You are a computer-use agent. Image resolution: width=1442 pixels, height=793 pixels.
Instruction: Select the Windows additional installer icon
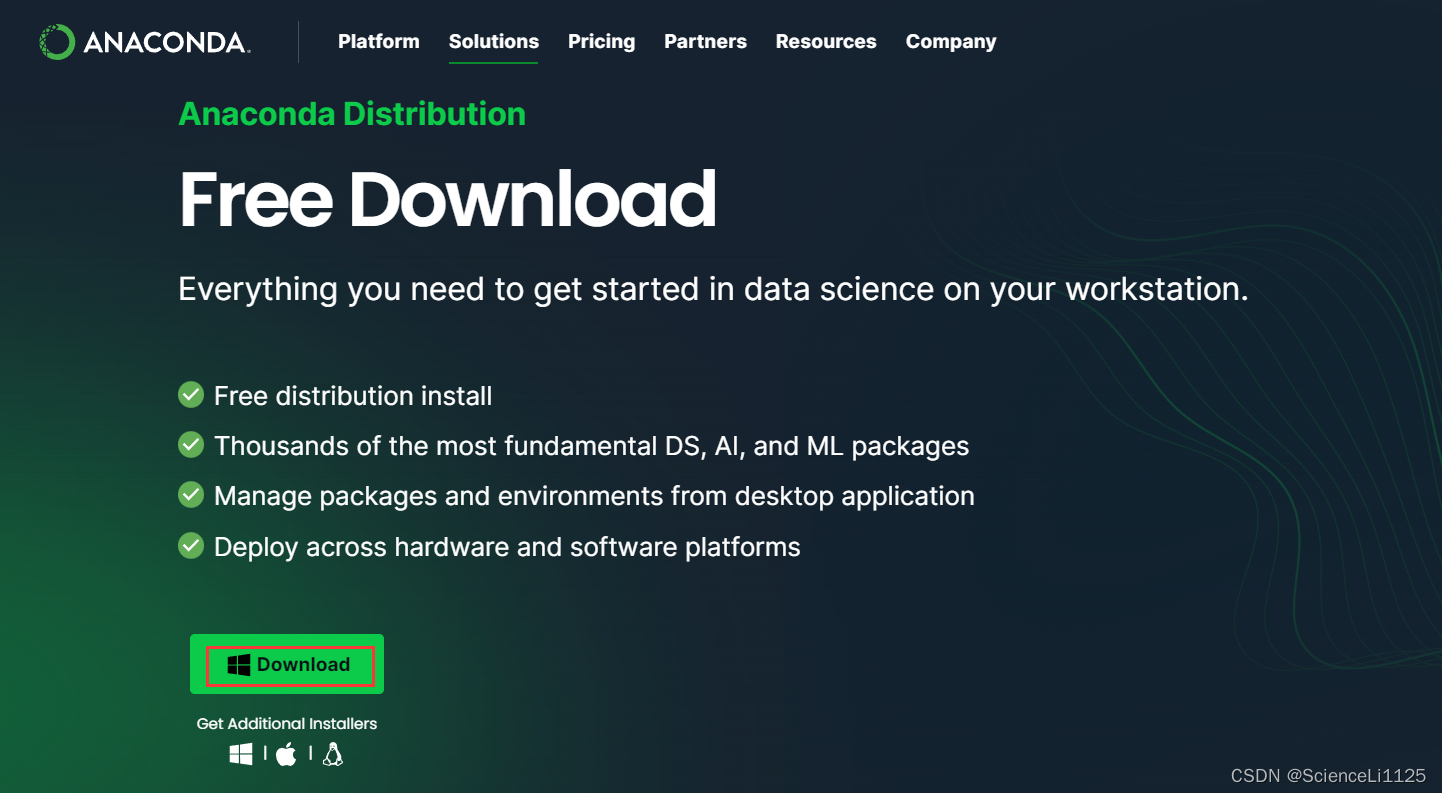[x=241, y=754]
